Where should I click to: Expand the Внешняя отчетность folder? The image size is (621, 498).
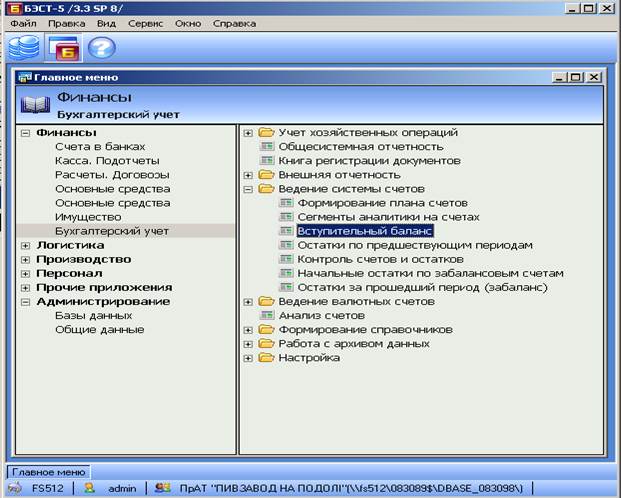248,175
